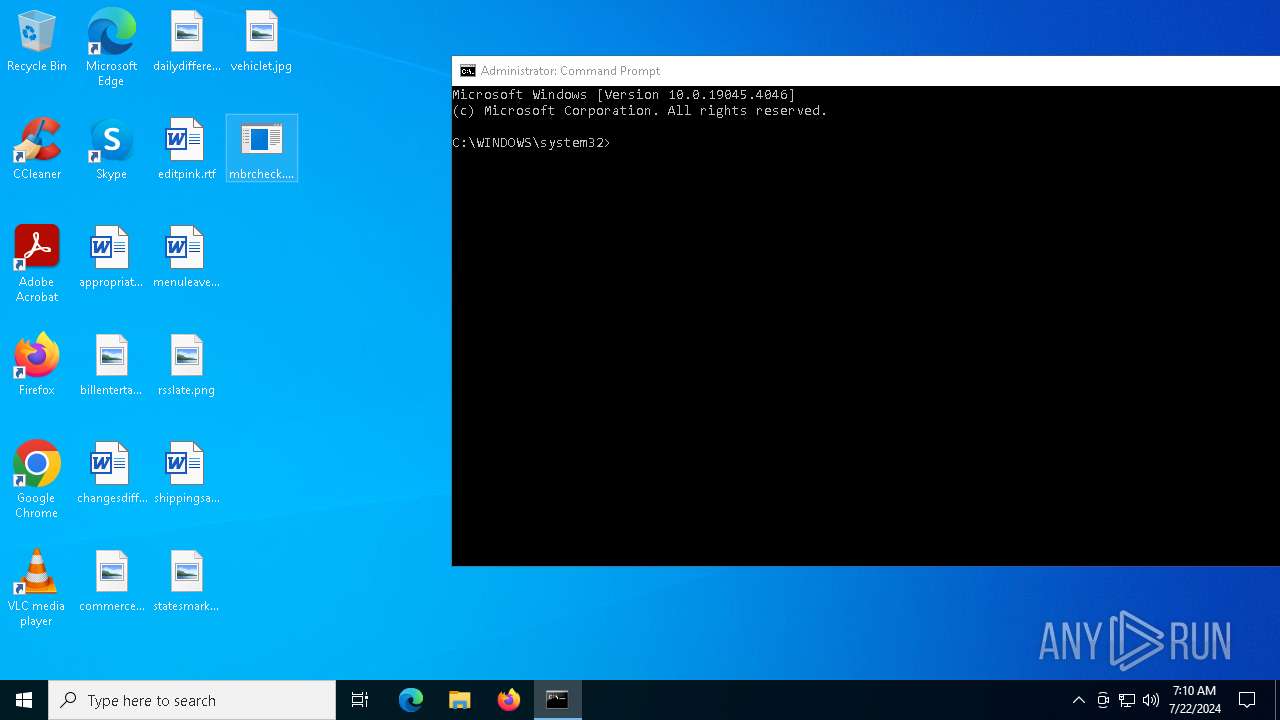Select the Microsoft Edge desktop shortcut
This screenshot has height=720, width=1280.
pos(111,48)
